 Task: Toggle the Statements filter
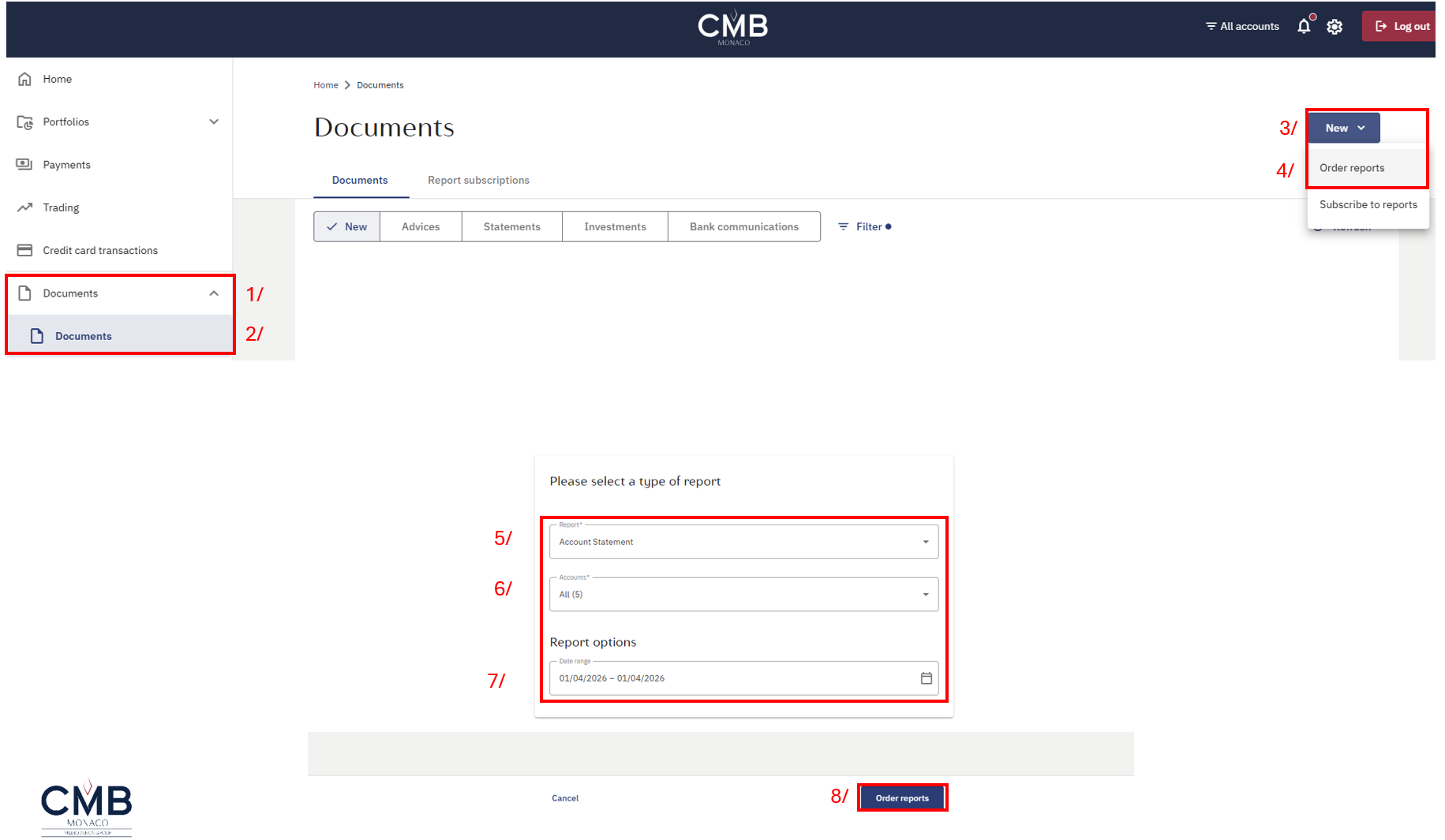511,226
